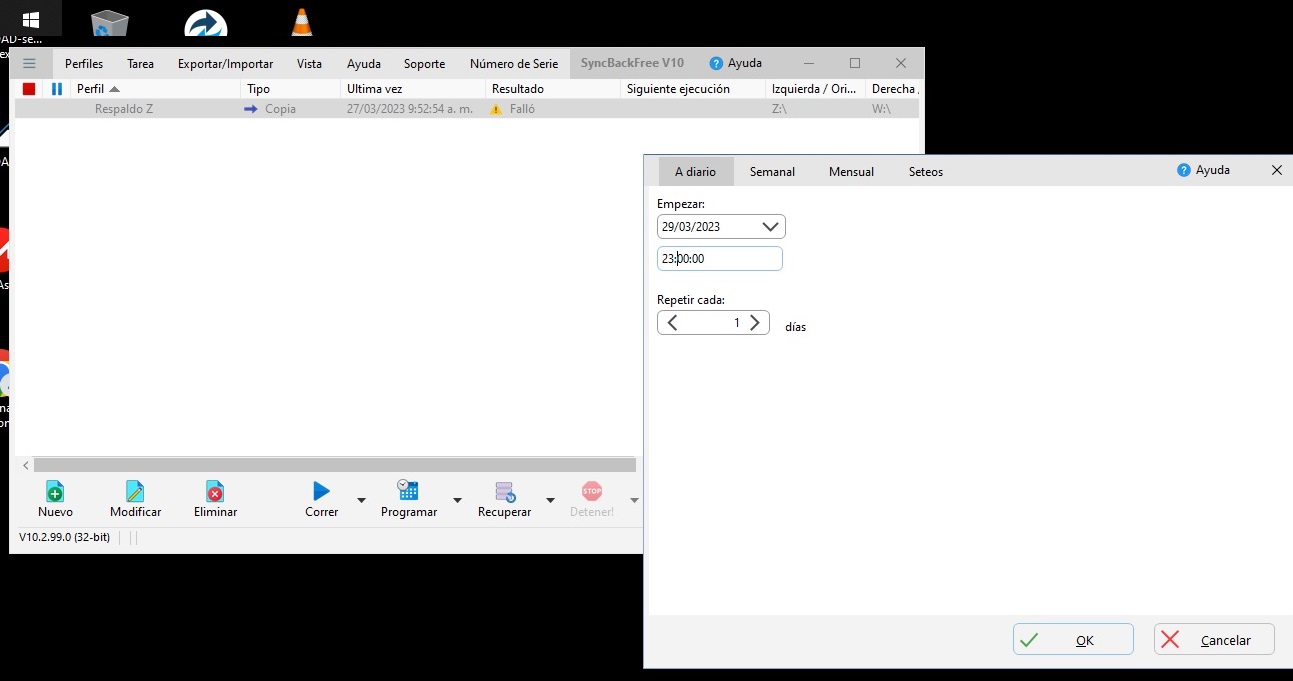Switch to the Semanal tab
Viewport: 1293px width, 681px height.
pyautogui.click(x=772, y=172)
